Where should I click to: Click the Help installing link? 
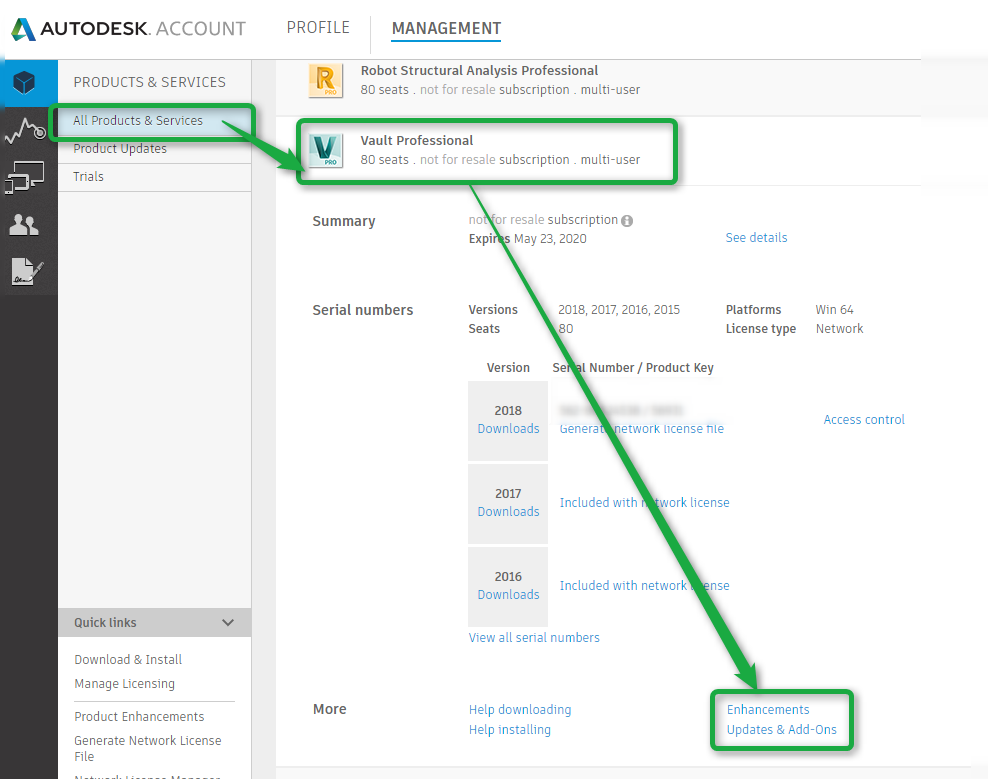coord(510,730)
